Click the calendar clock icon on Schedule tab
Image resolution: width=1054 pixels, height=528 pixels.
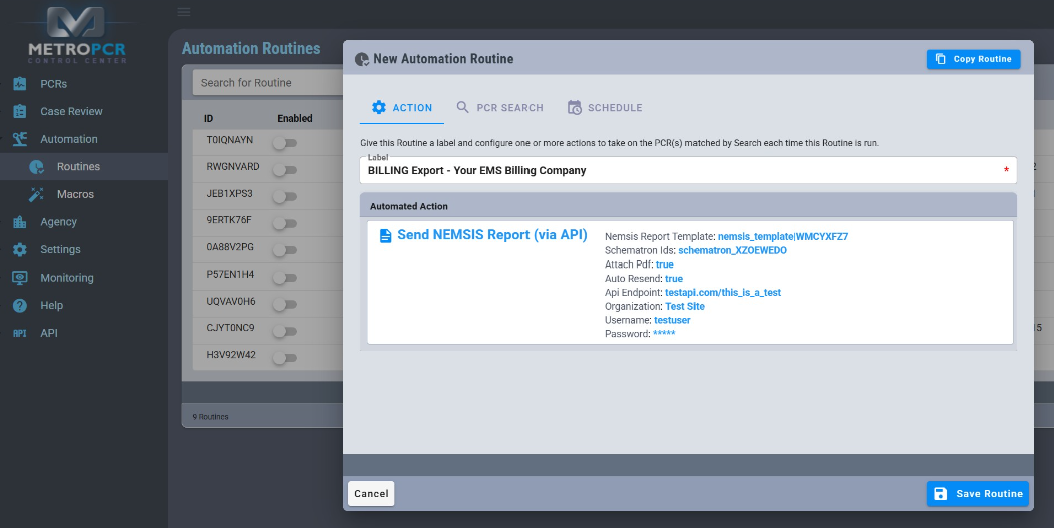[x=575, y=107]
